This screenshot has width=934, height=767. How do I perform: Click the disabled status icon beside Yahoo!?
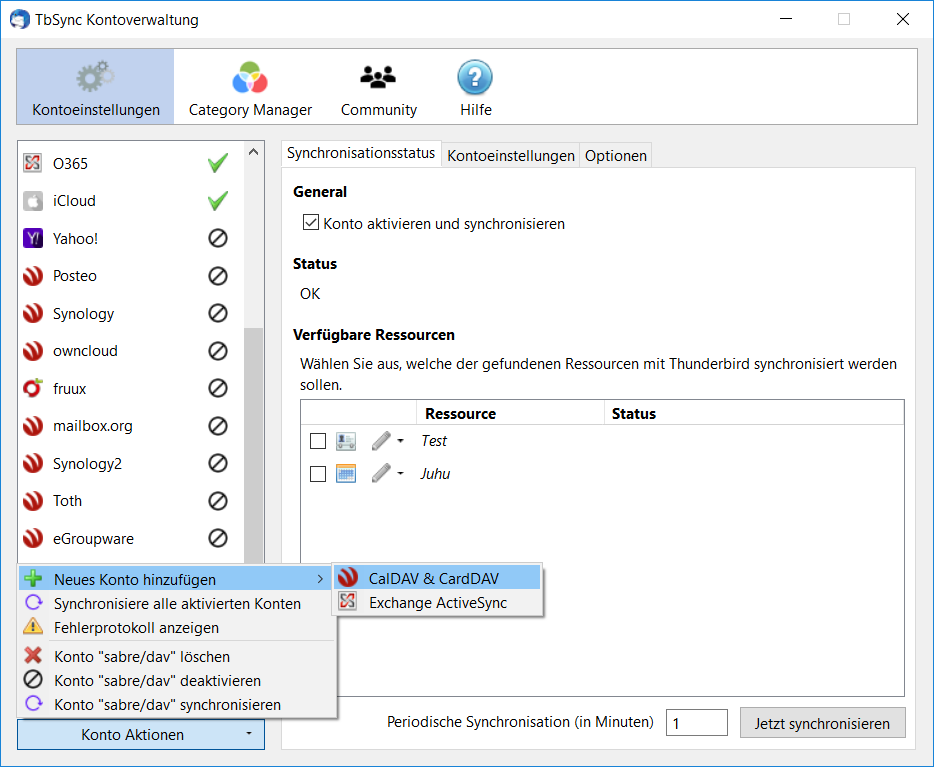pos(218,238)
